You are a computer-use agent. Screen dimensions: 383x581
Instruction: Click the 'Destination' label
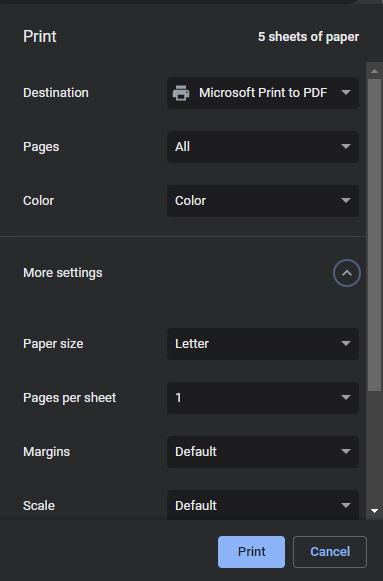pyautogui.click(x=56, y=93)
